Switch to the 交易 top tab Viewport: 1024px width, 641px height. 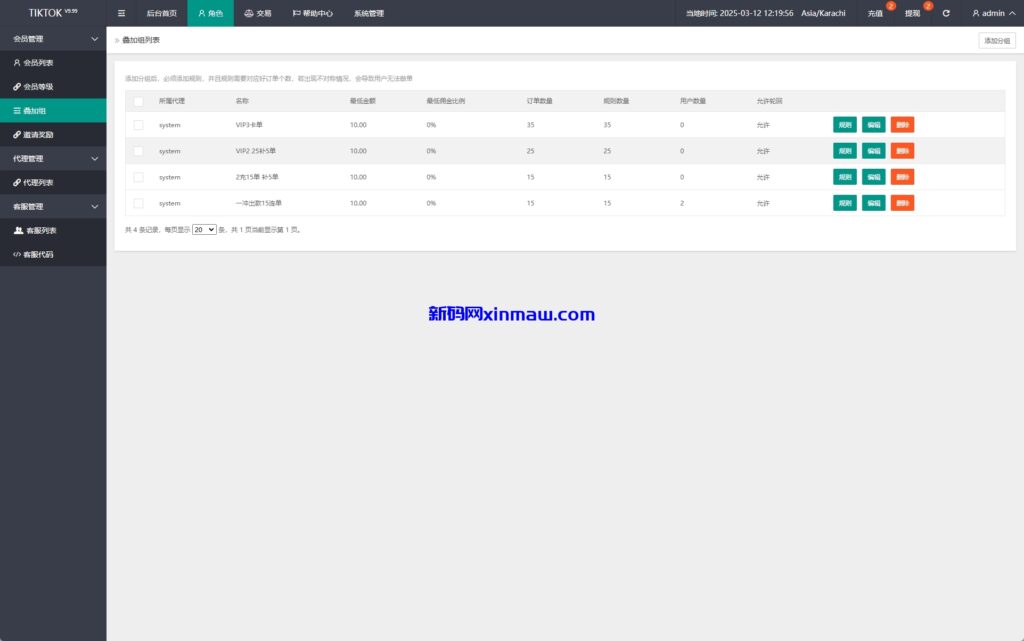click(x=258, y=13)
